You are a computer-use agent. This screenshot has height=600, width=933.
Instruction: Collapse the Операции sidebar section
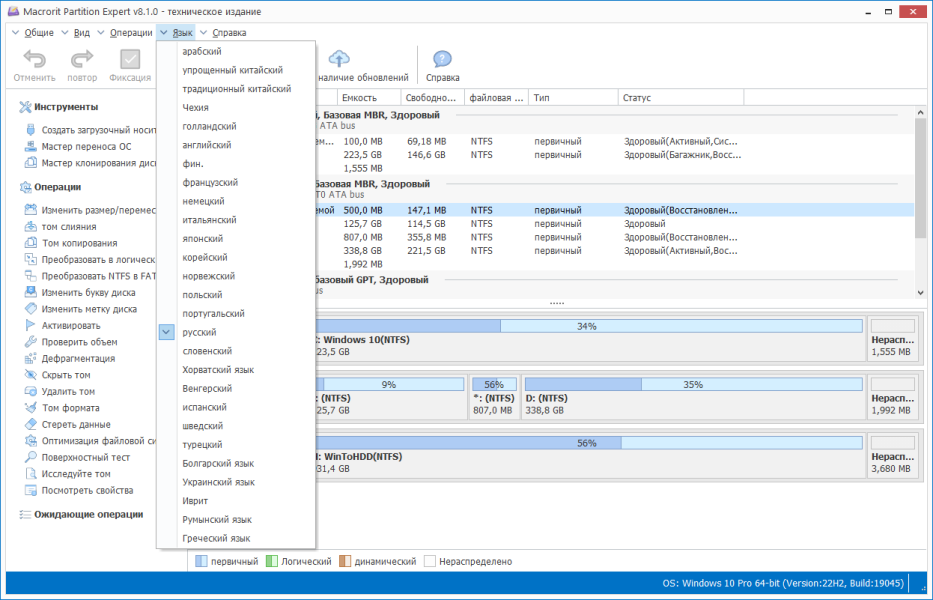pyautogui.click(x=57, y=187)
